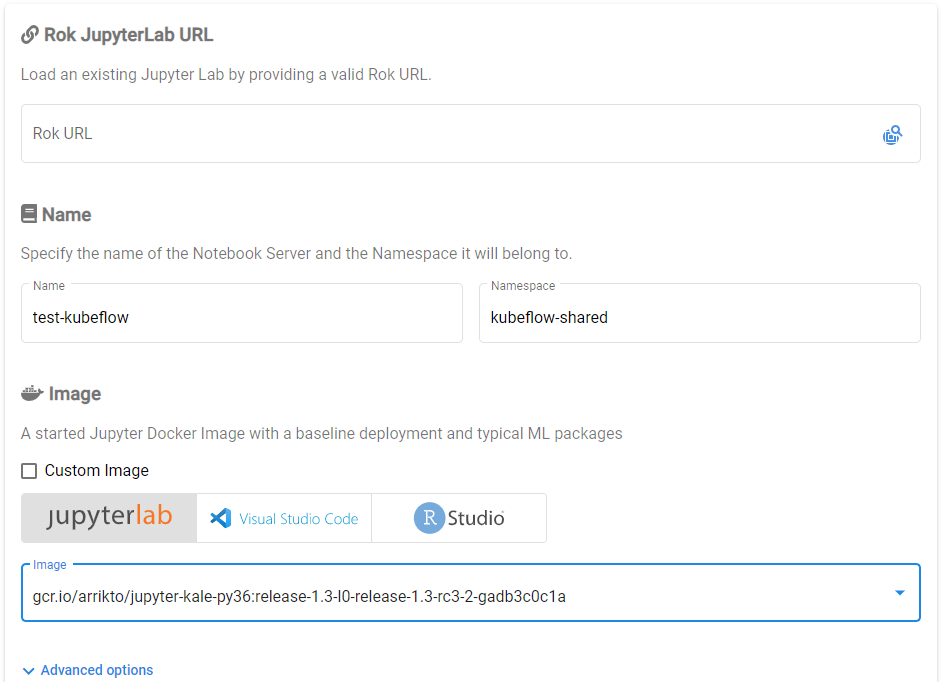Click the Rok file chooser icon

pos(892,135)
